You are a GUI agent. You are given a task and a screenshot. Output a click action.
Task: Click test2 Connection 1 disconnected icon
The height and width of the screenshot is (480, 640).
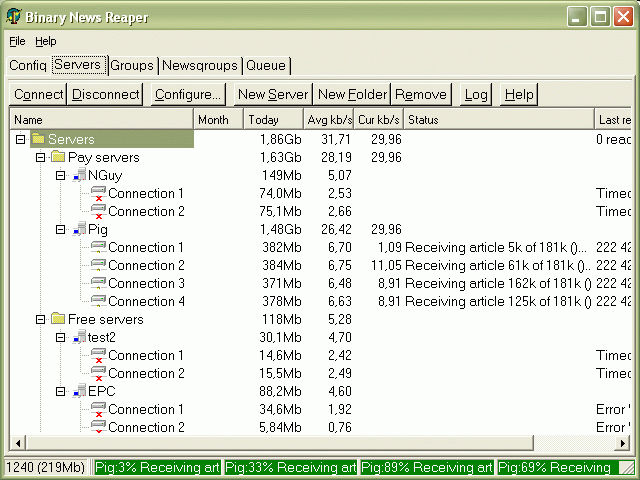click(x=98, y=356)
